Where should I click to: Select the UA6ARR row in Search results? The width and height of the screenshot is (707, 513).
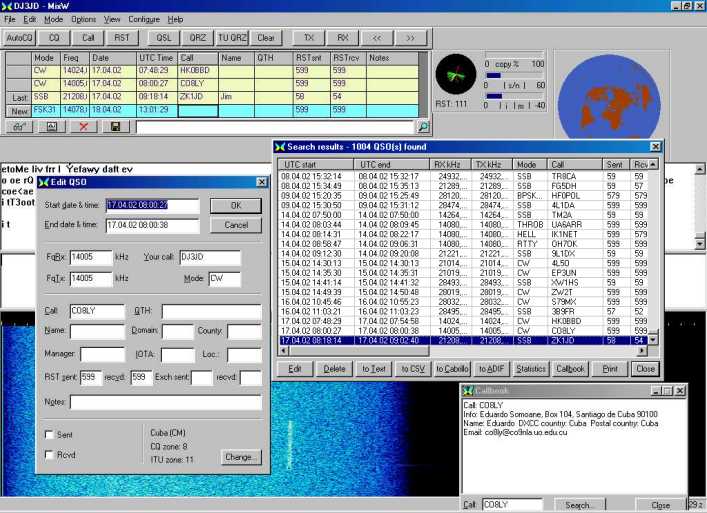463,224
